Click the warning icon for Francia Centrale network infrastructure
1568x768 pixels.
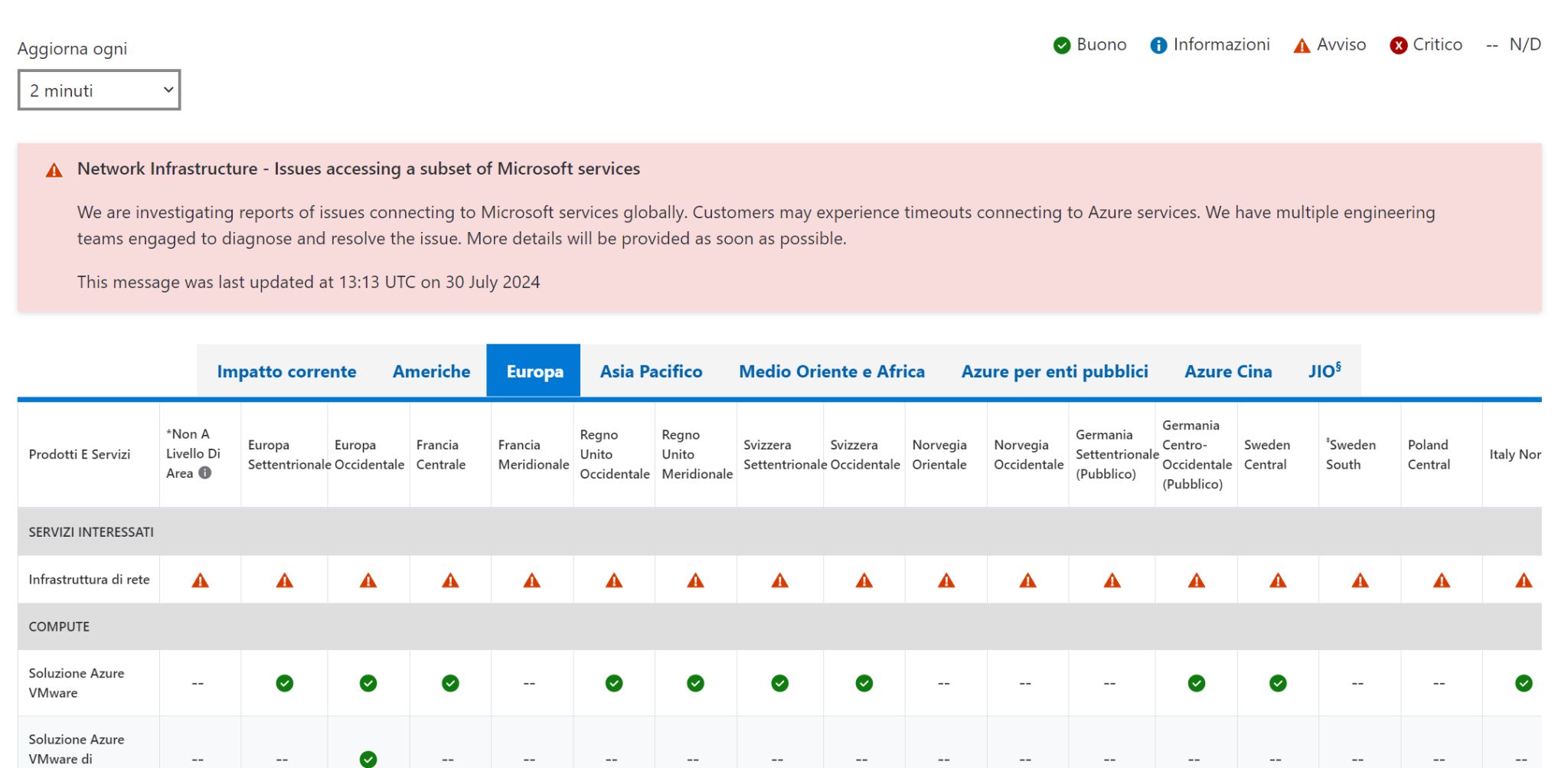pos(450,580)
